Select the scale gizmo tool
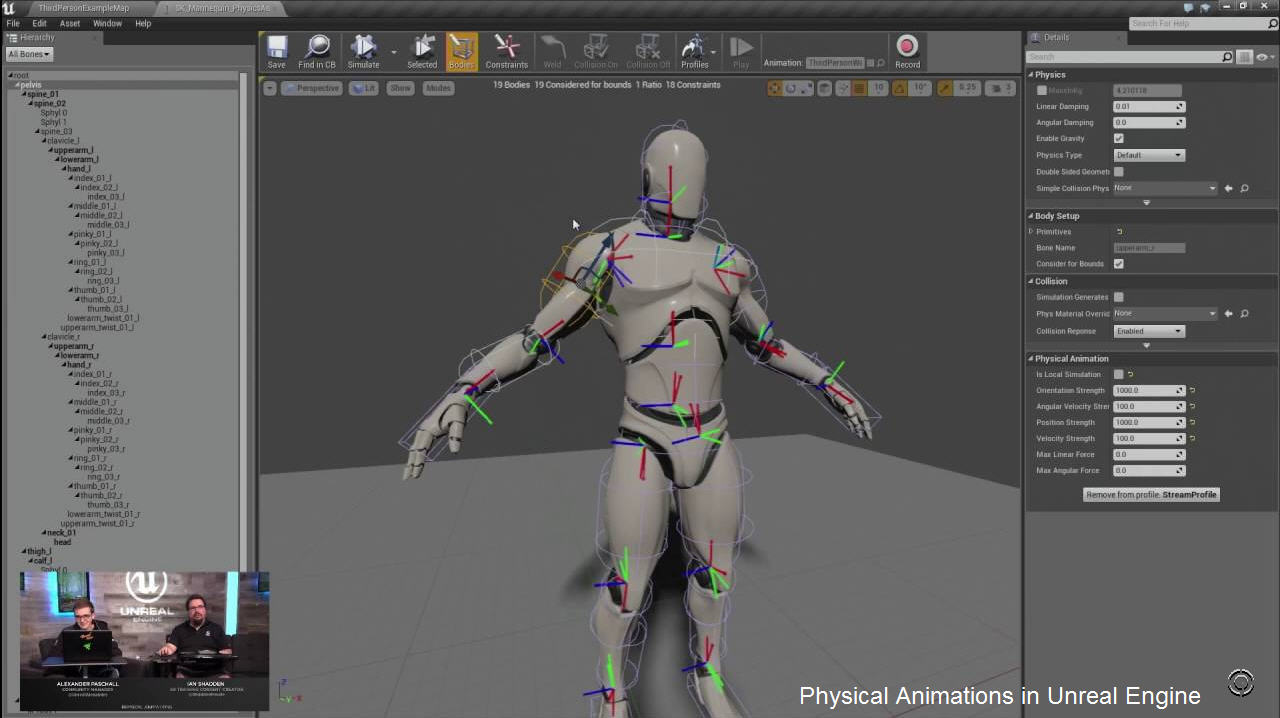Screen dimensions: 1280x718 click(806, 88)
